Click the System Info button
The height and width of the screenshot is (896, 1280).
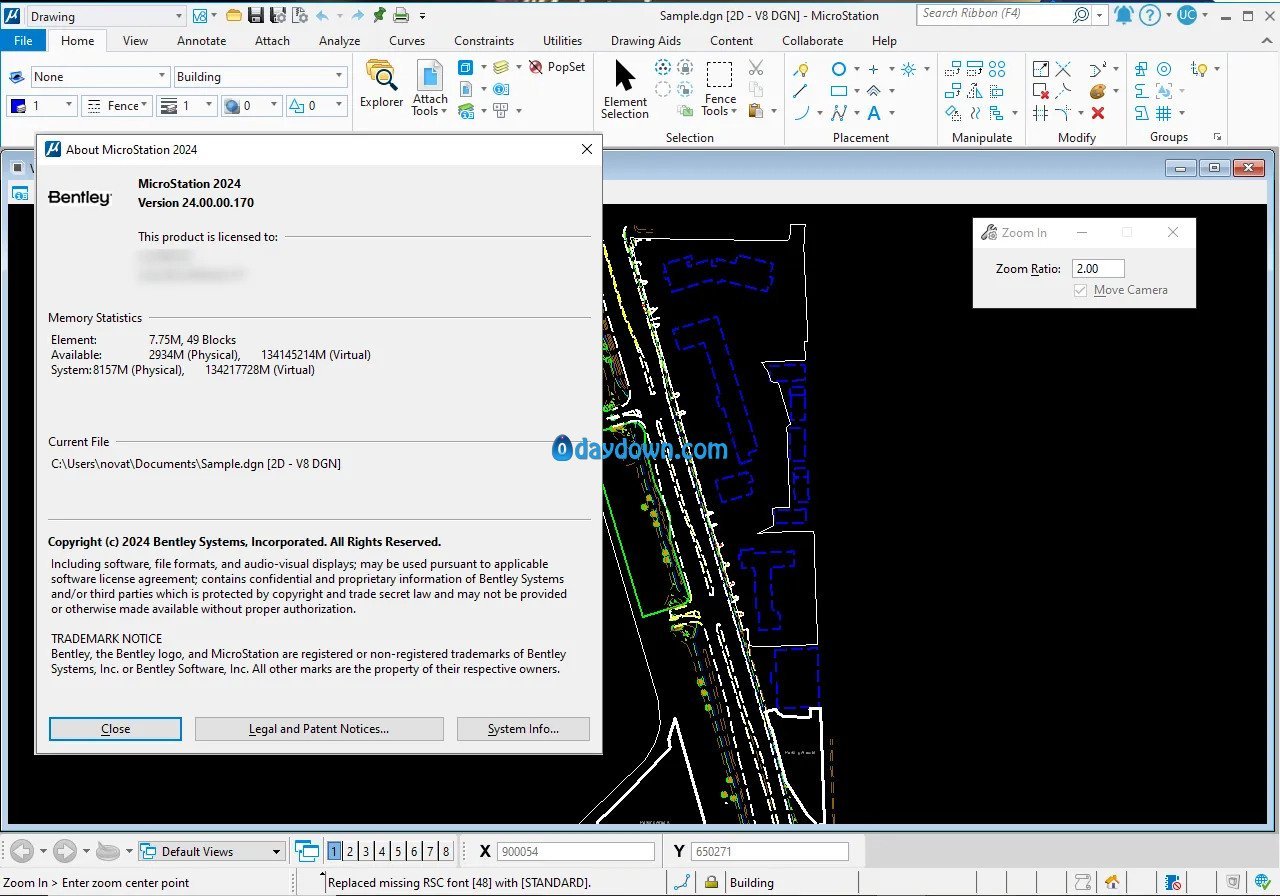(x=523, y=729)
